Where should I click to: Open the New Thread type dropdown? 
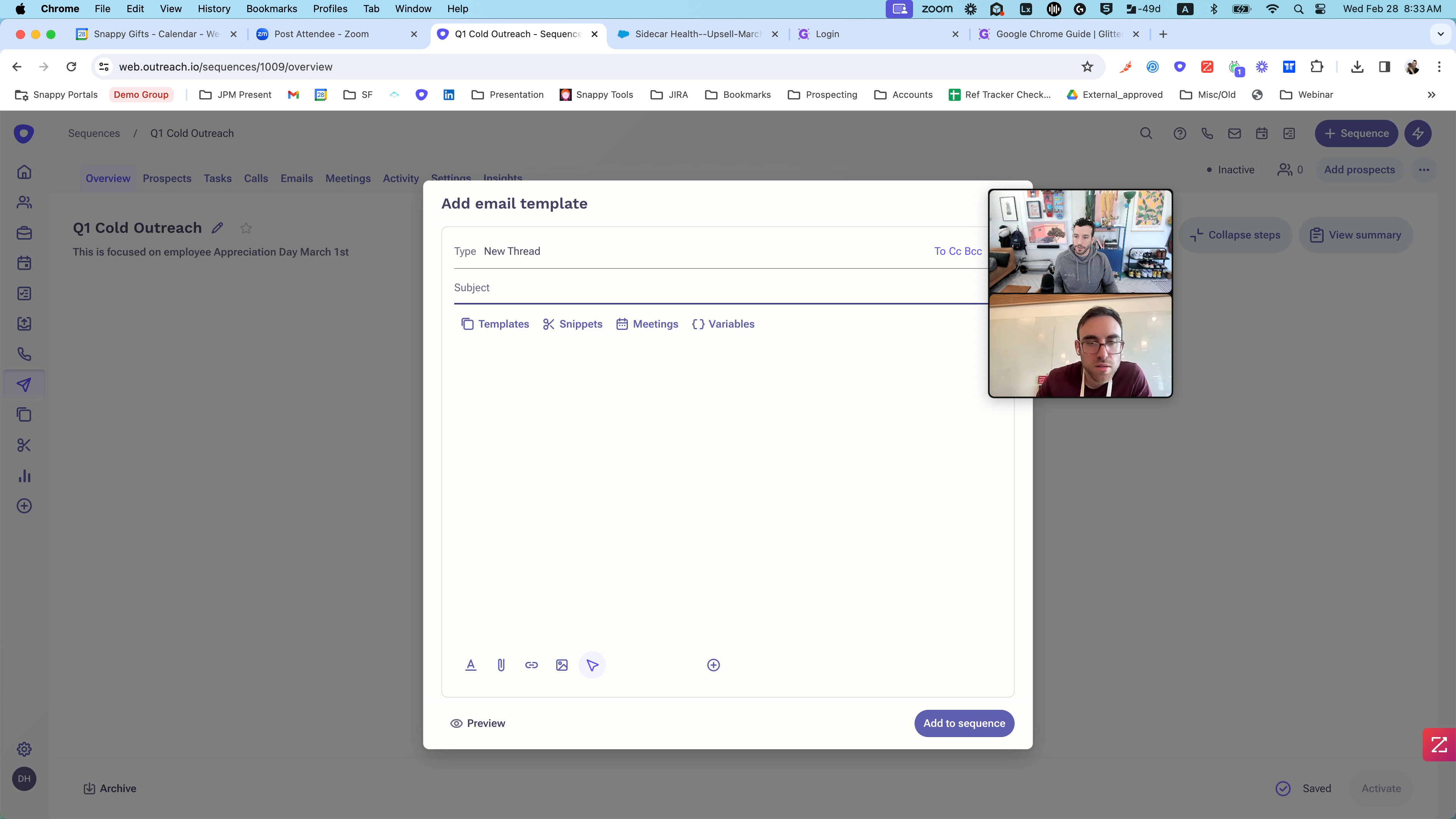[x=511, y=251]
